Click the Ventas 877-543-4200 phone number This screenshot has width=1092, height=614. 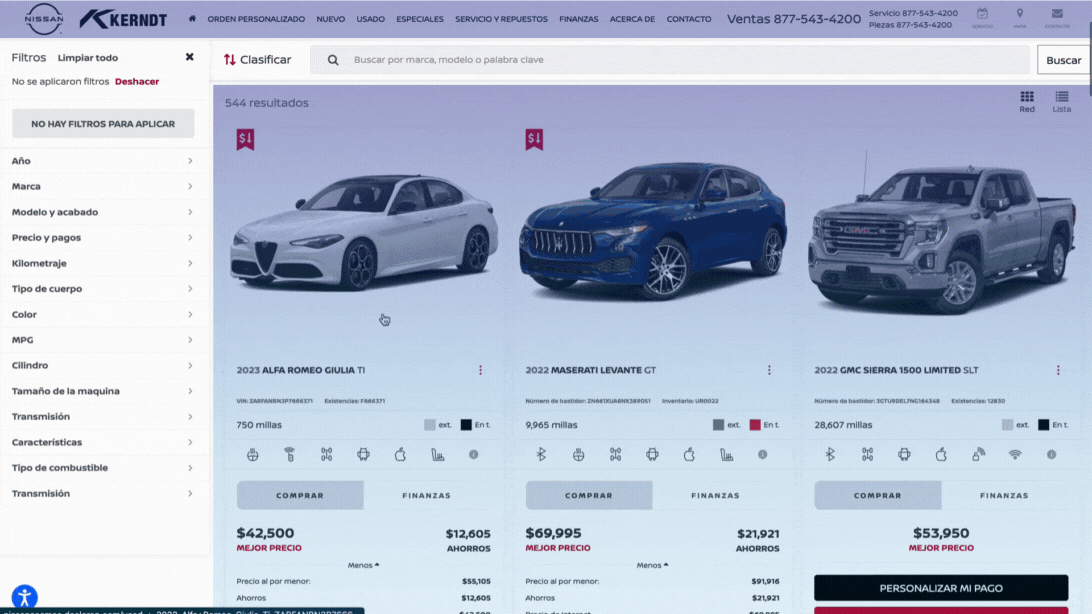pyautogui.click(x=794, y=19)
